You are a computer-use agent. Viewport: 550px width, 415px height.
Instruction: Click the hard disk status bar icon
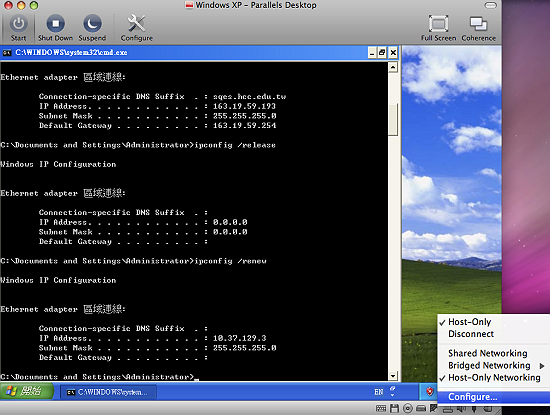tap(421, 408)
